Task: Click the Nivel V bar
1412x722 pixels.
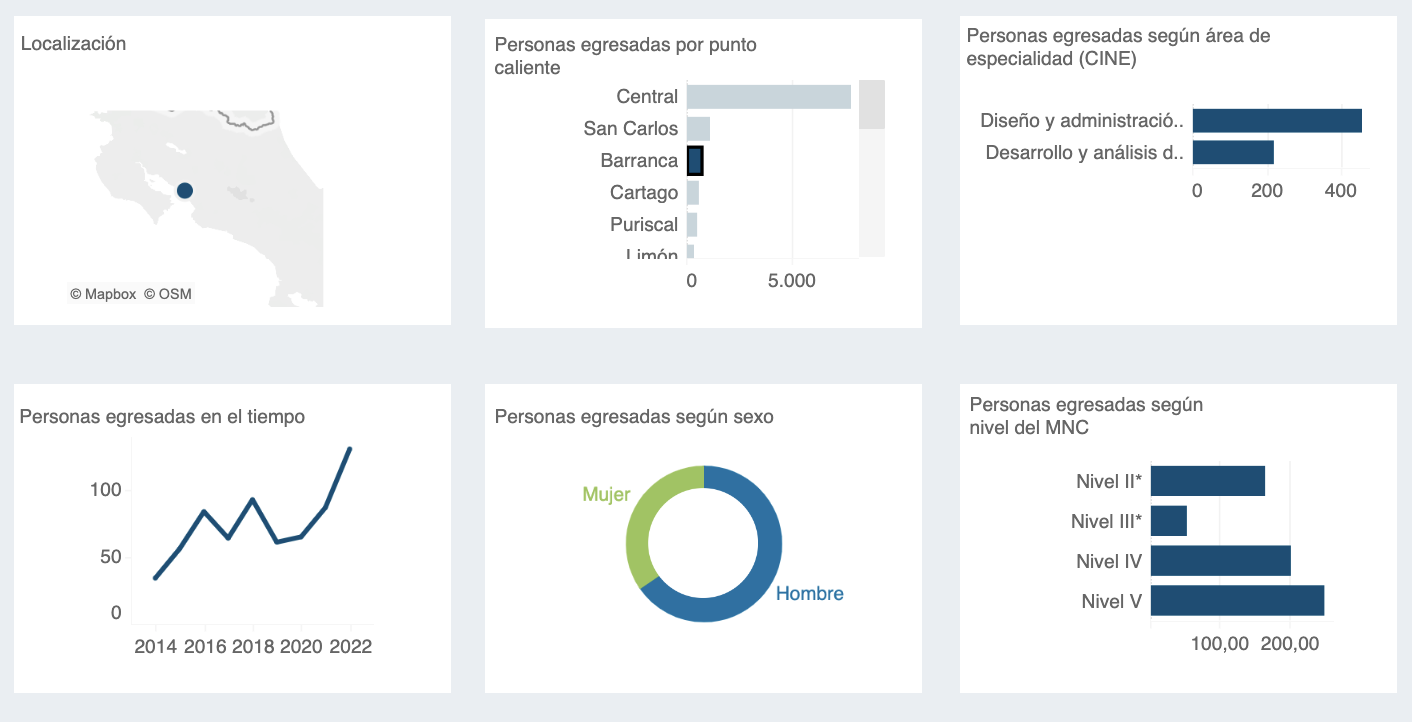Action: [x=1237, y=601]
